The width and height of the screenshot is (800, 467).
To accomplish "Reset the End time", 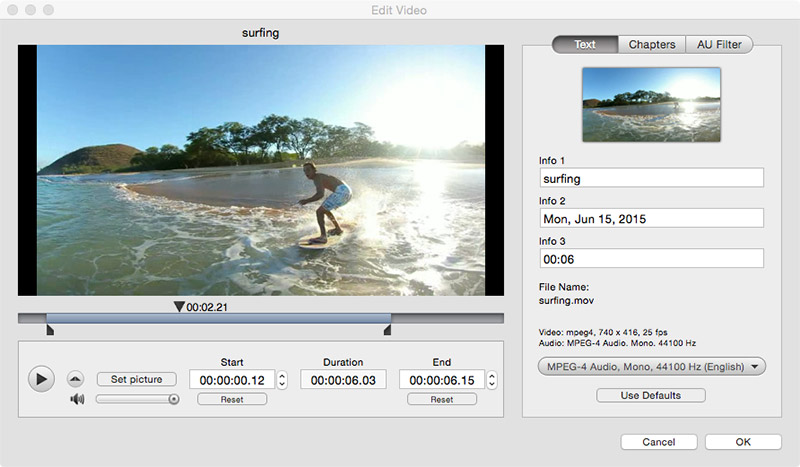I will (x=441, y=399).
